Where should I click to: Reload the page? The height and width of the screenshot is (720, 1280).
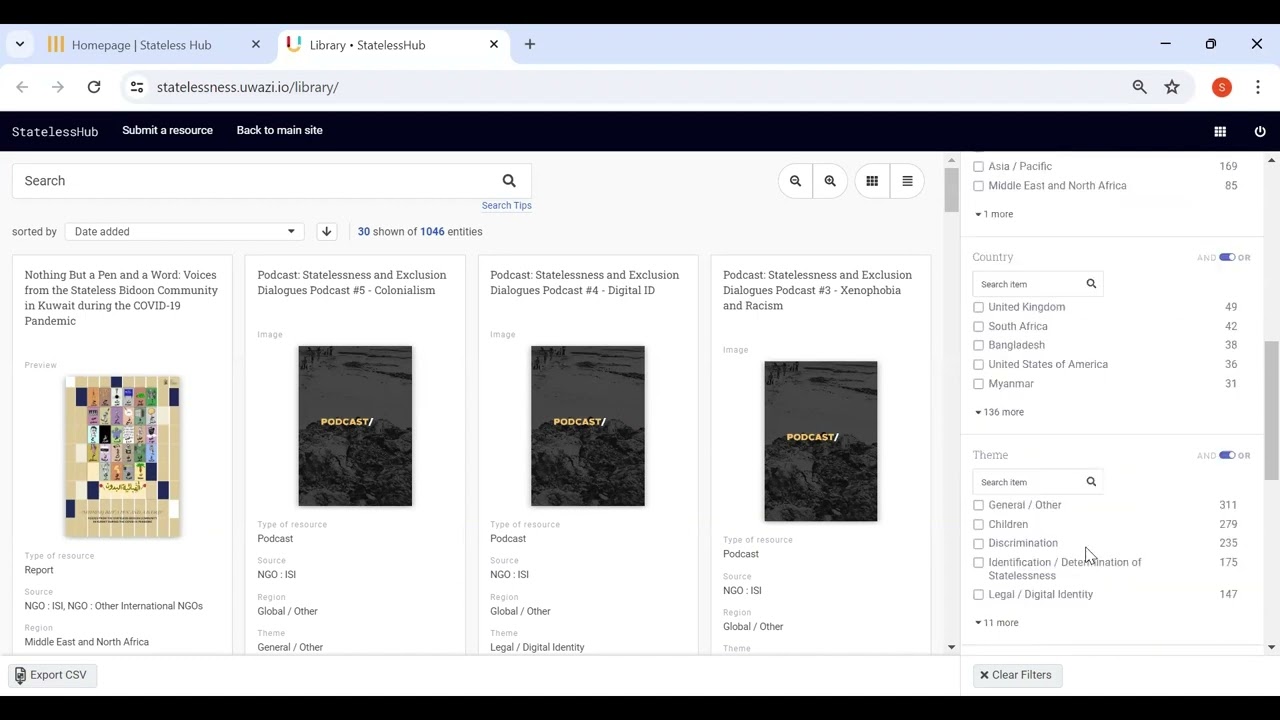[x=94, y=87]
